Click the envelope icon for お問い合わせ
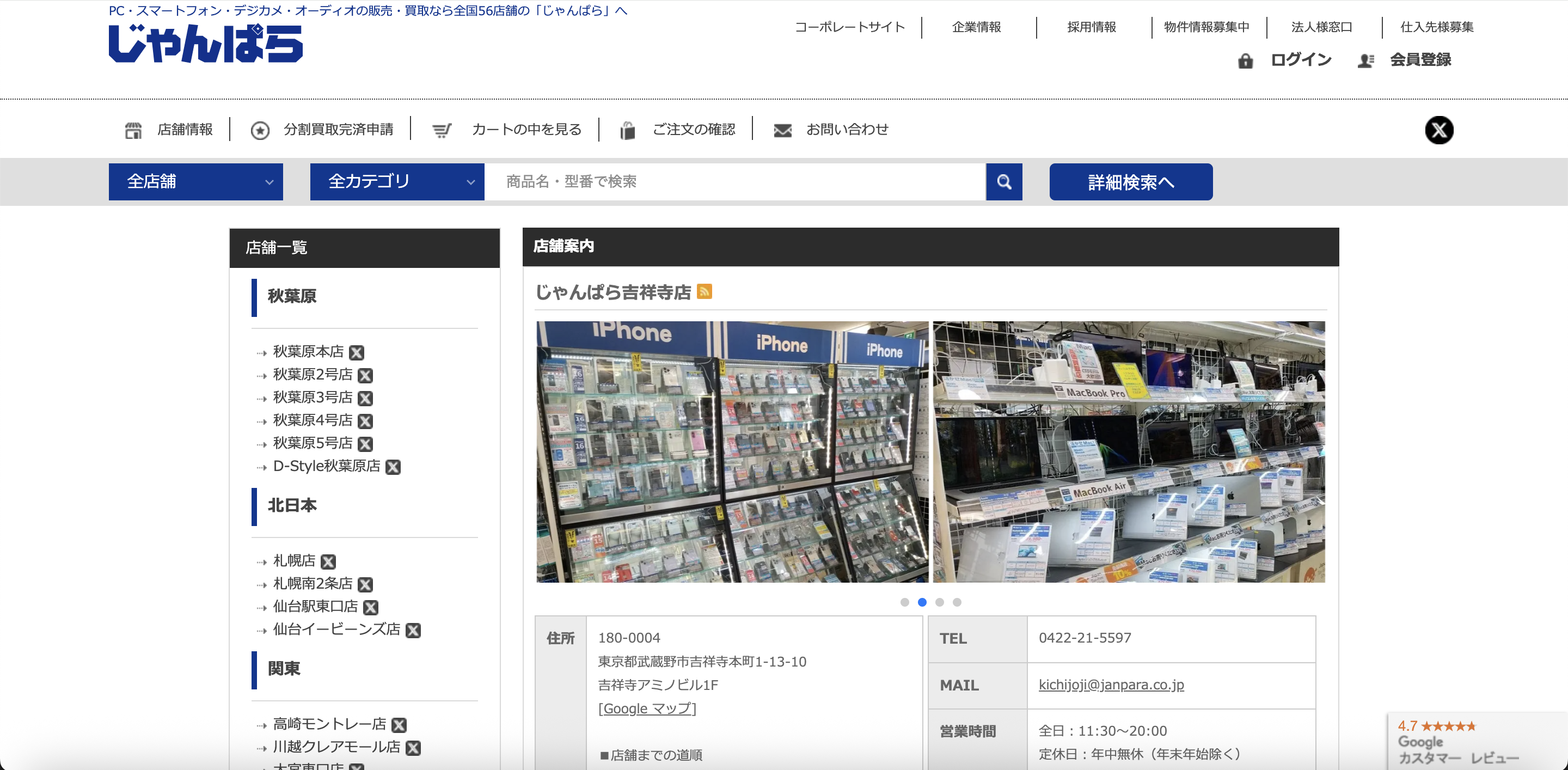The height and width of the screenshot is (770, 1568). pyautogui.click(x=782, y=130)
